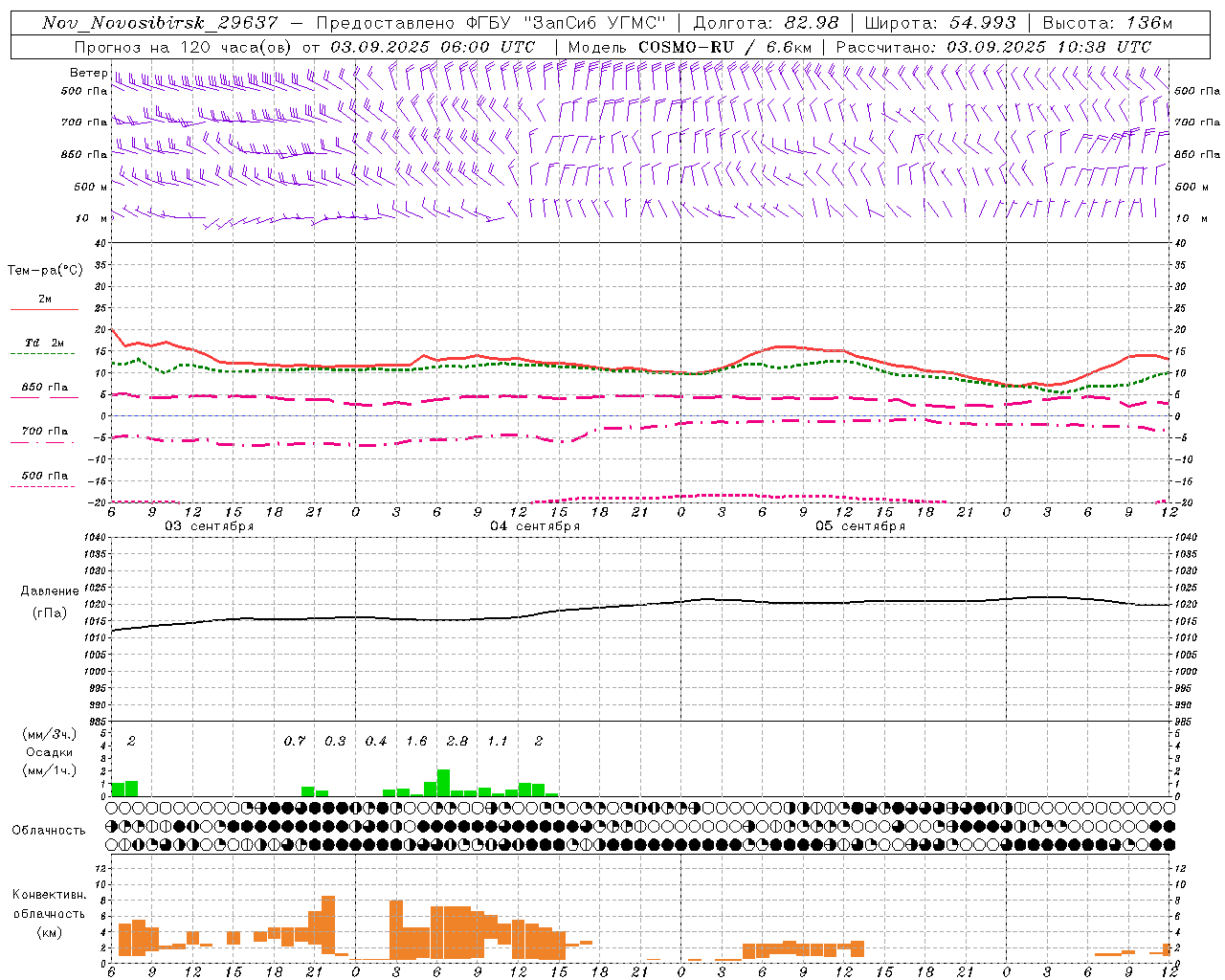1225x980 pixels.
Task: Click the 03 сентября date label
Action: pos(210,526)
